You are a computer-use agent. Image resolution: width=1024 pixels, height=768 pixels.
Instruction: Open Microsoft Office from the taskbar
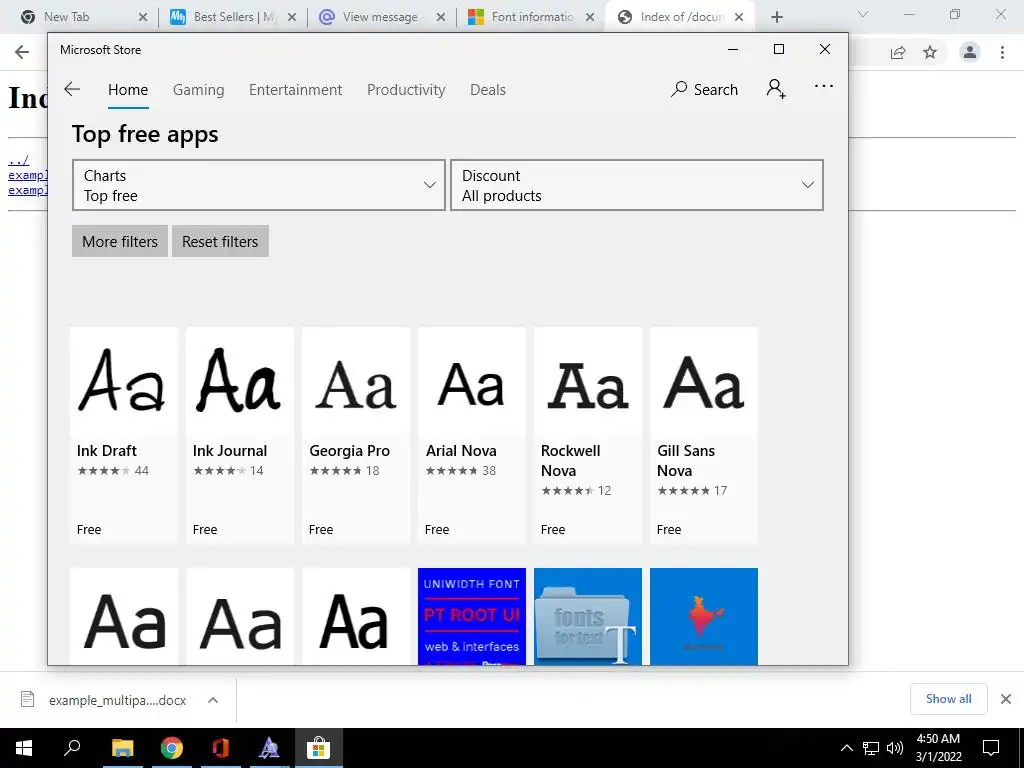[221, 748]
